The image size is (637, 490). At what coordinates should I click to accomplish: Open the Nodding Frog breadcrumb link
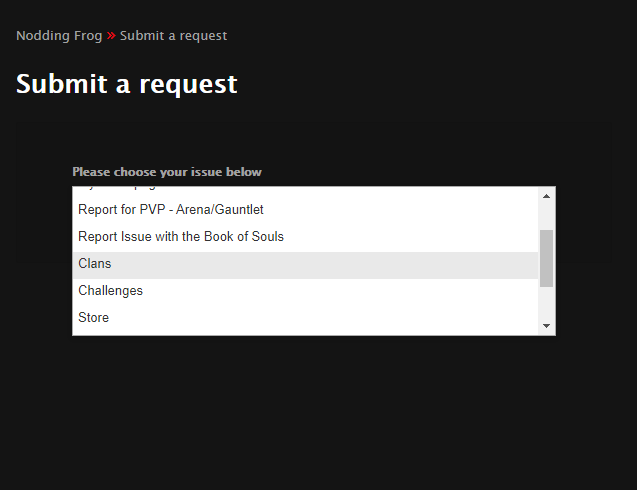(x=59, y=36)
